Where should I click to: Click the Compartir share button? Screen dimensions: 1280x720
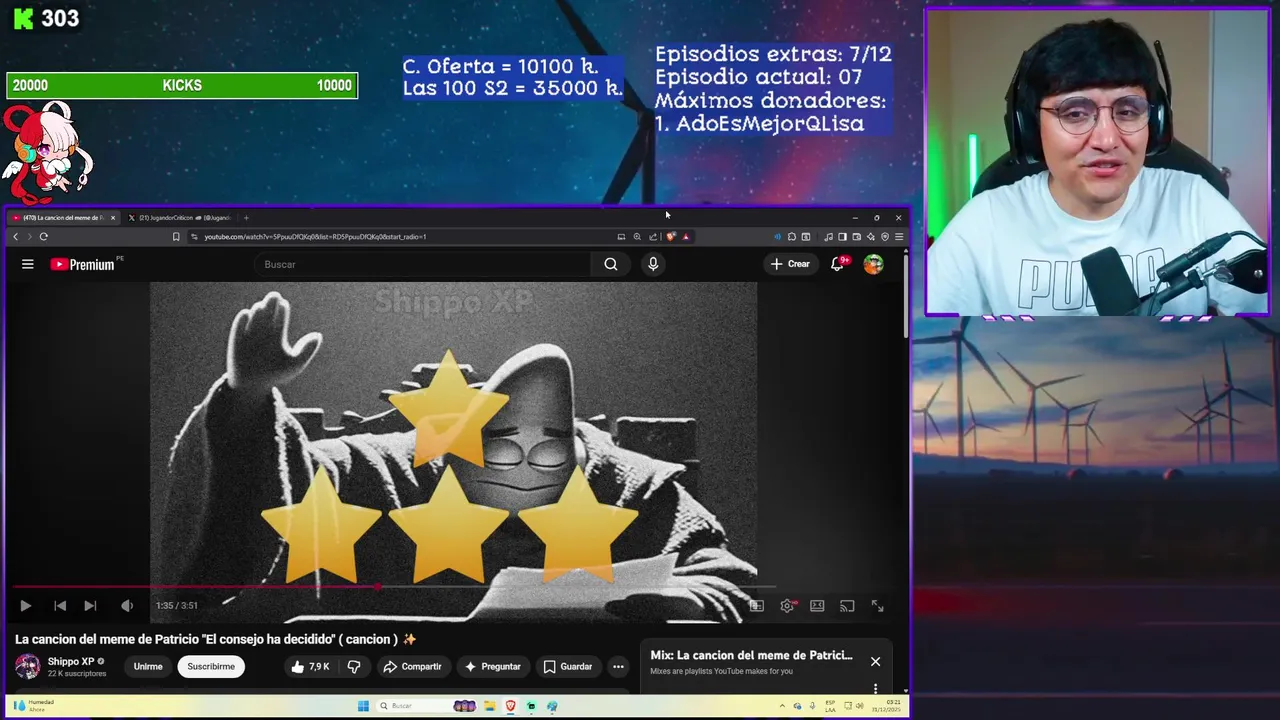point(413,667)
